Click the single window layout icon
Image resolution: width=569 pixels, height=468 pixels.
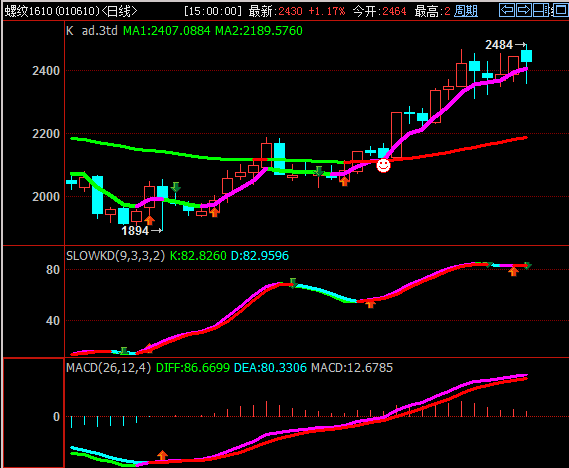[x=561, y=10]
